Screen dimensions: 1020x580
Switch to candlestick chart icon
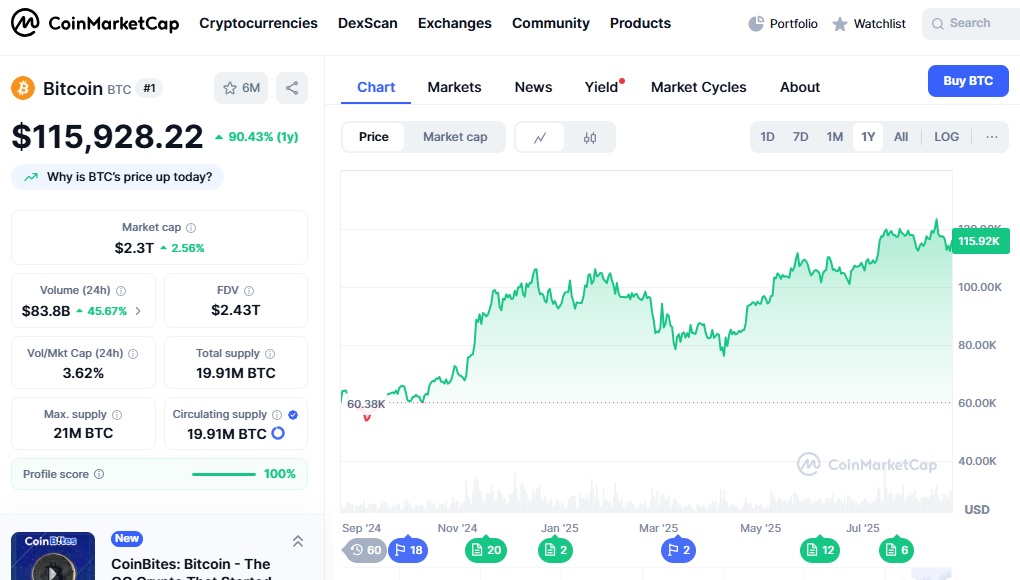click(590, 137)
